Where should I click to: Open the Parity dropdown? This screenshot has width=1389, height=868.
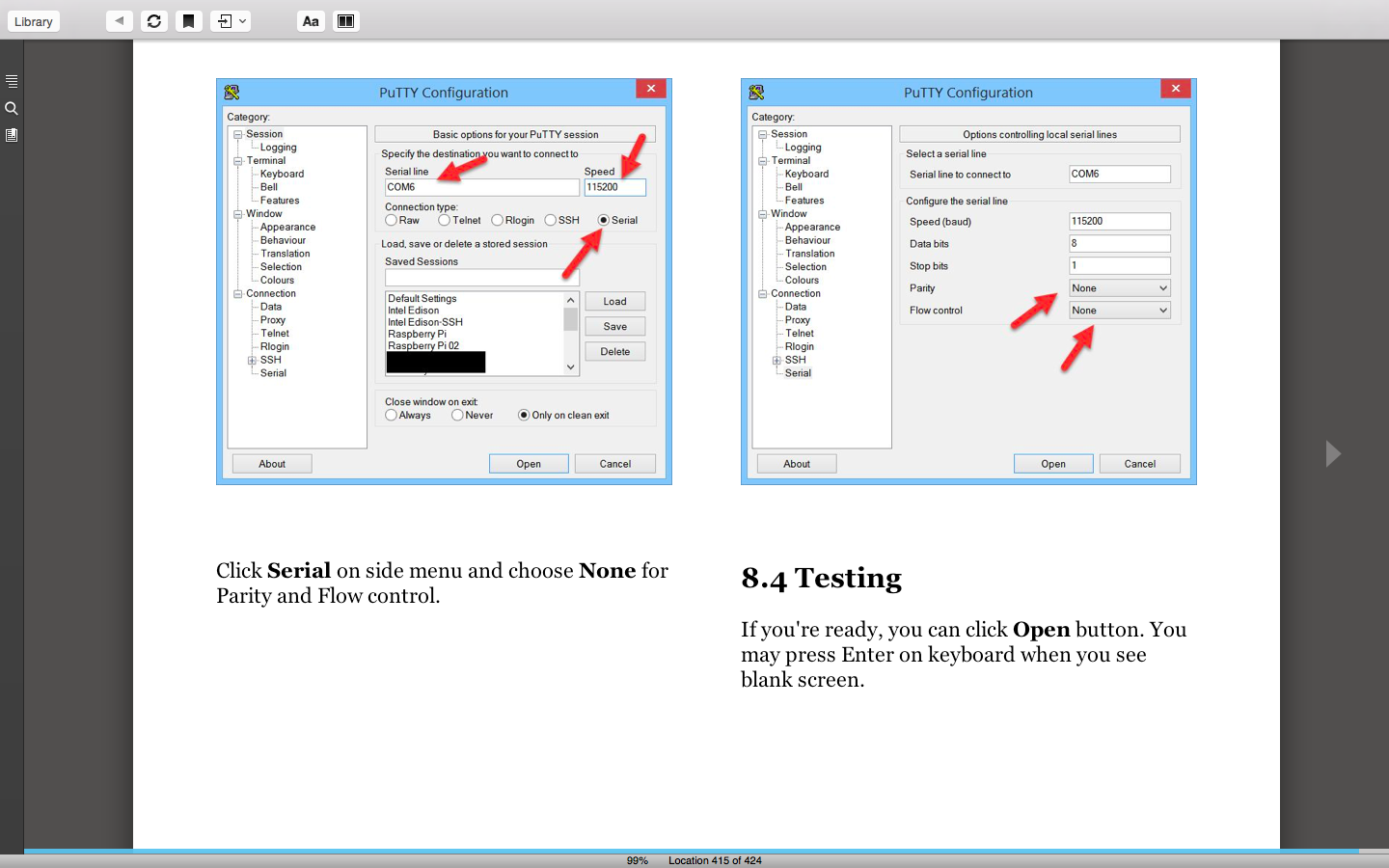(x=1120, y=288)
